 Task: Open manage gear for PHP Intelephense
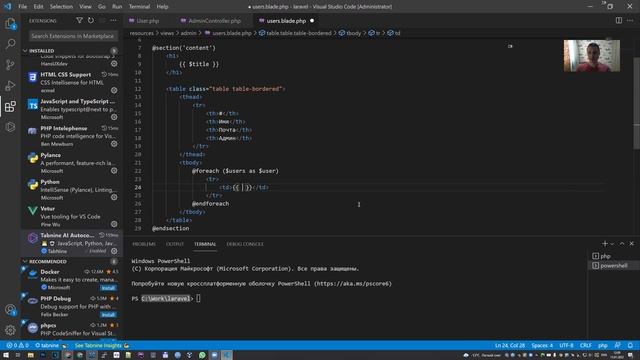coord(114,144)
